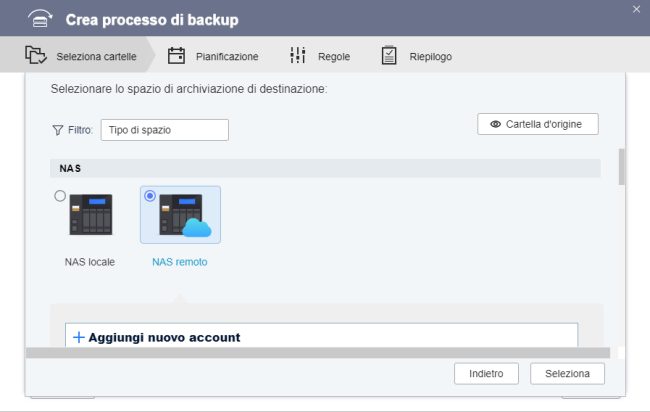Viewport: 650px width, 412px height.
Task: Click the funnel filter icon
Action: coord(58,130)
